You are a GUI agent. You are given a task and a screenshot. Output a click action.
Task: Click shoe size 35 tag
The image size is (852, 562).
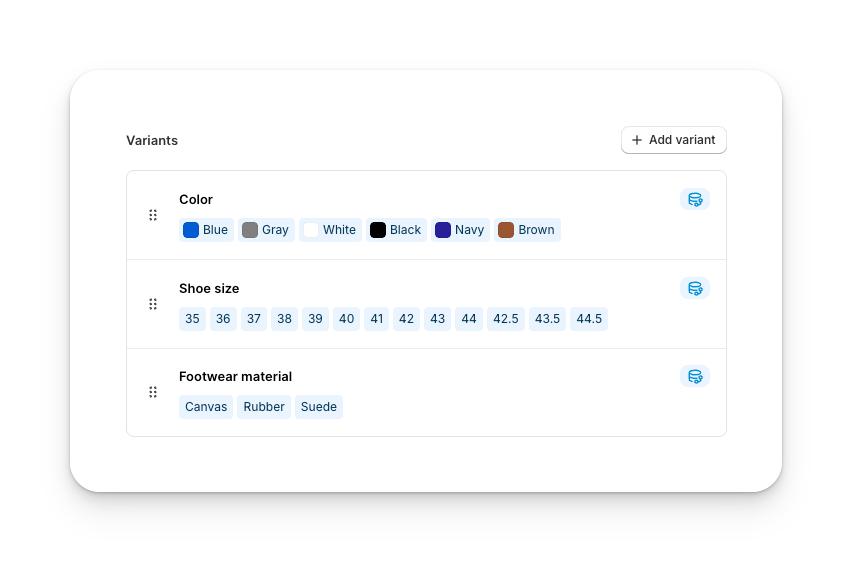192,319
